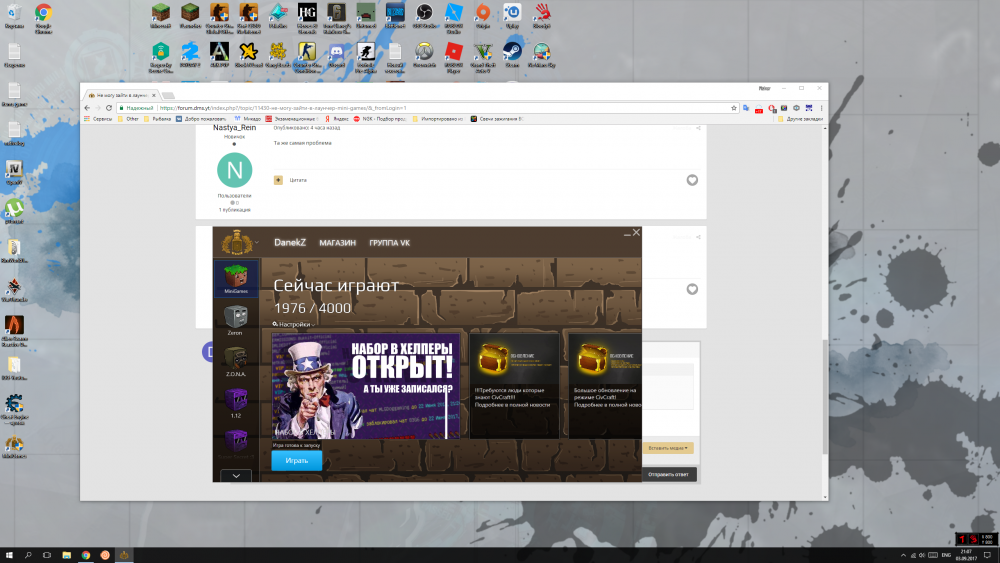Choose the Z.O.N.A. server in sidebar
Viewport: 1000px width, 563px height.
coord(236,358)
